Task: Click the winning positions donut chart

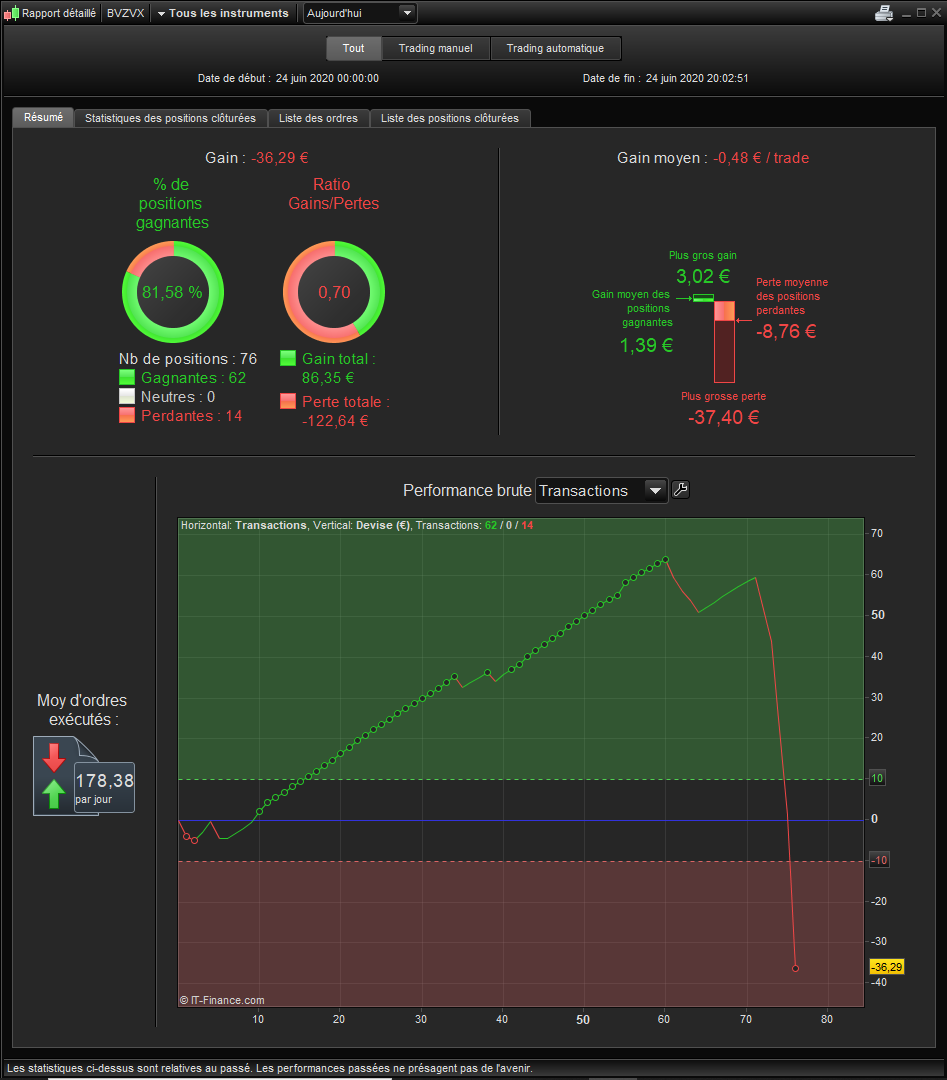Action: click(173, 291)
